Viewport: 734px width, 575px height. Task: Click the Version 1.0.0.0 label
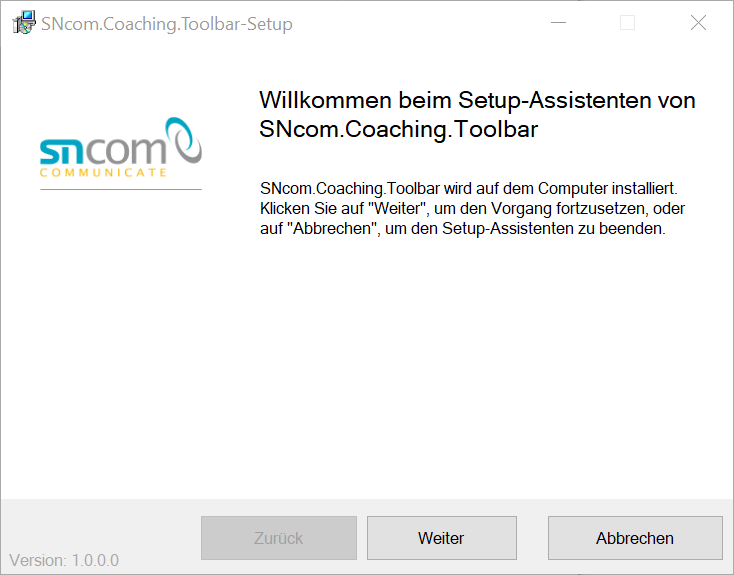coord(64,560)
